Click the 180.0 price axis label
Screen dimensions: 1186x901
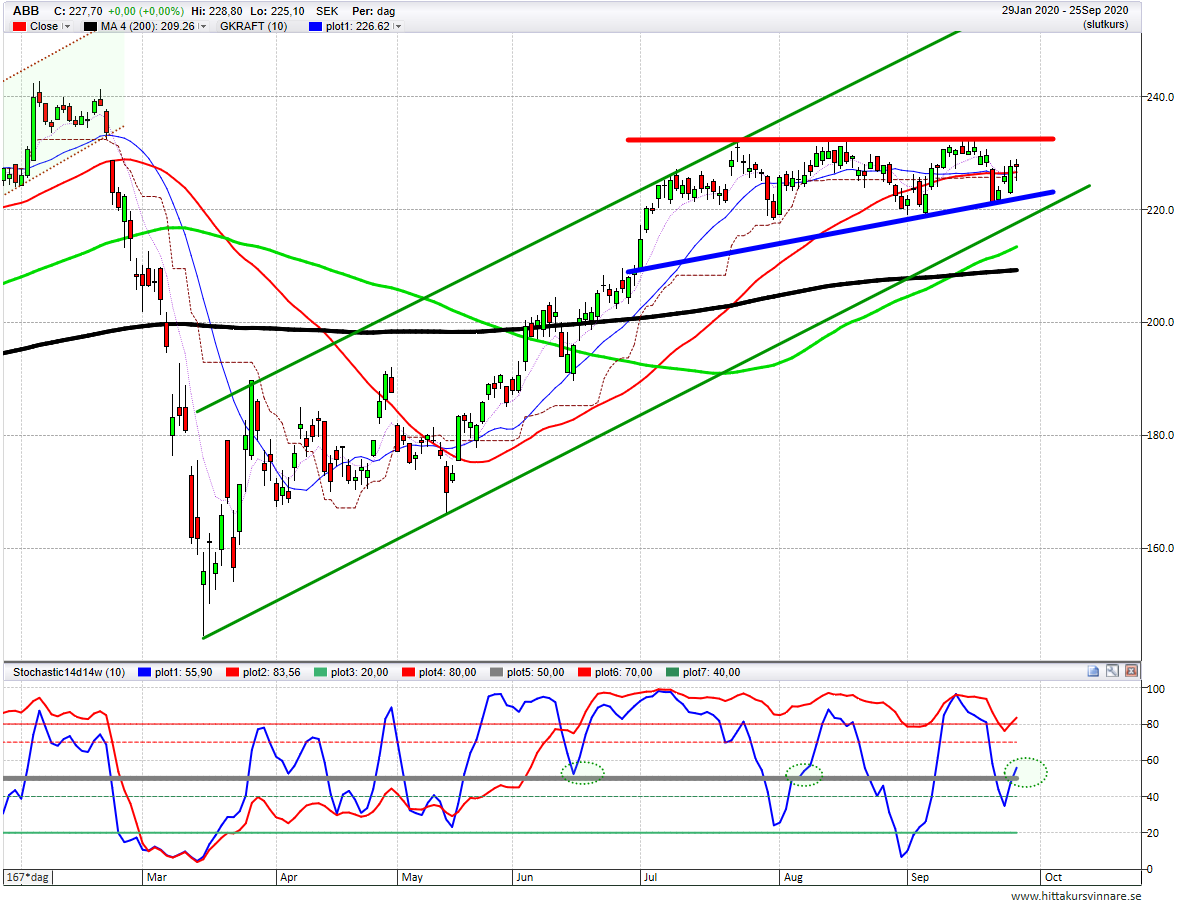(x=1160, y=435)
